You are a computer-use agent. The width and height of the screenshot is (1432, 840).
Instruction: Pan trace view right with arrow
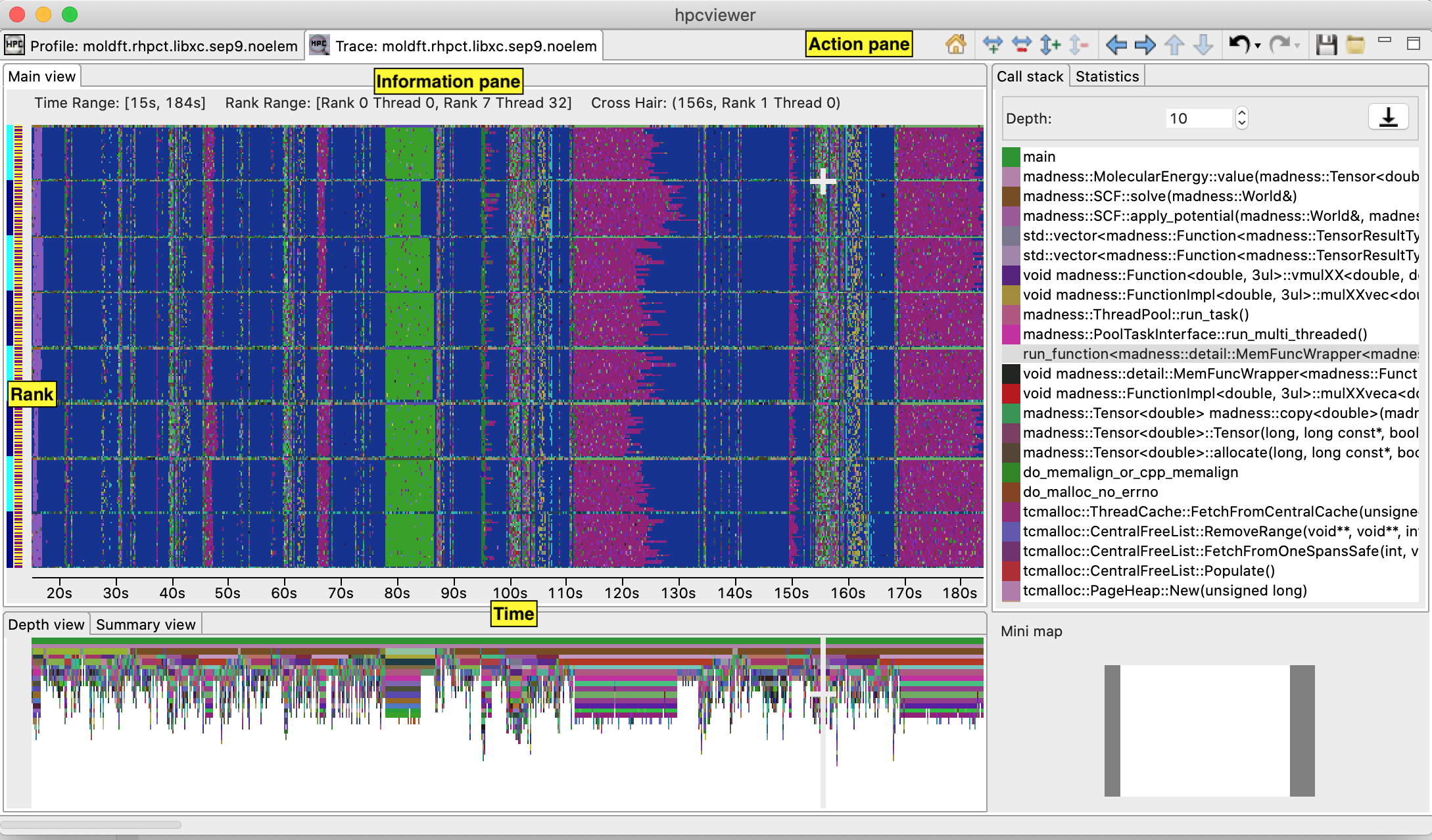coord(1145,45)
